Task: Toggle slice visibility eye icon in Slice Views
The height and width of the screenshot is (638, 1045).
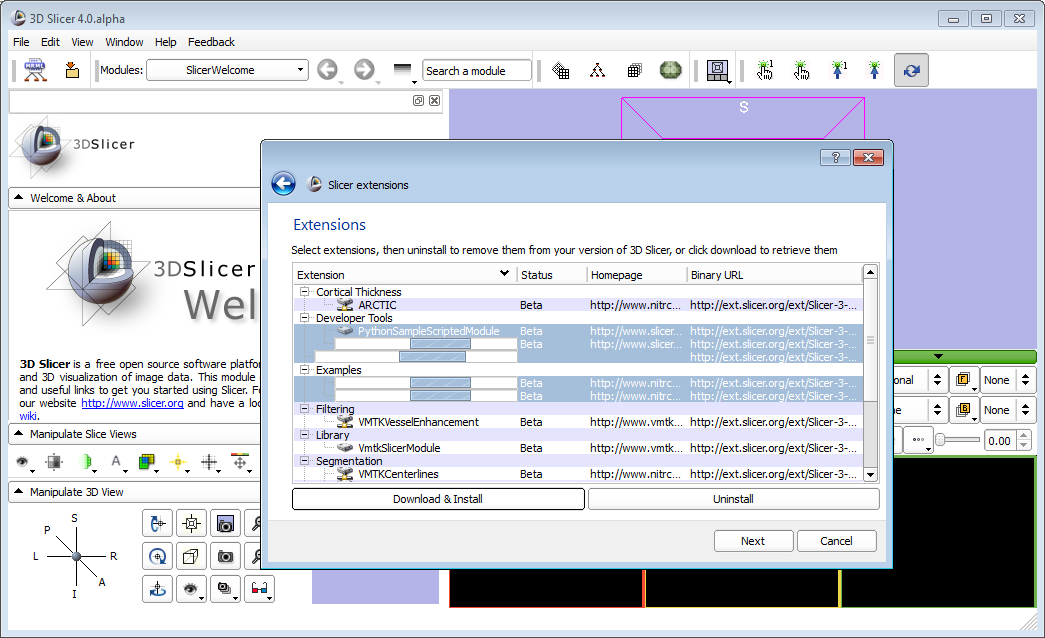Action: click(x=22, y=462)
